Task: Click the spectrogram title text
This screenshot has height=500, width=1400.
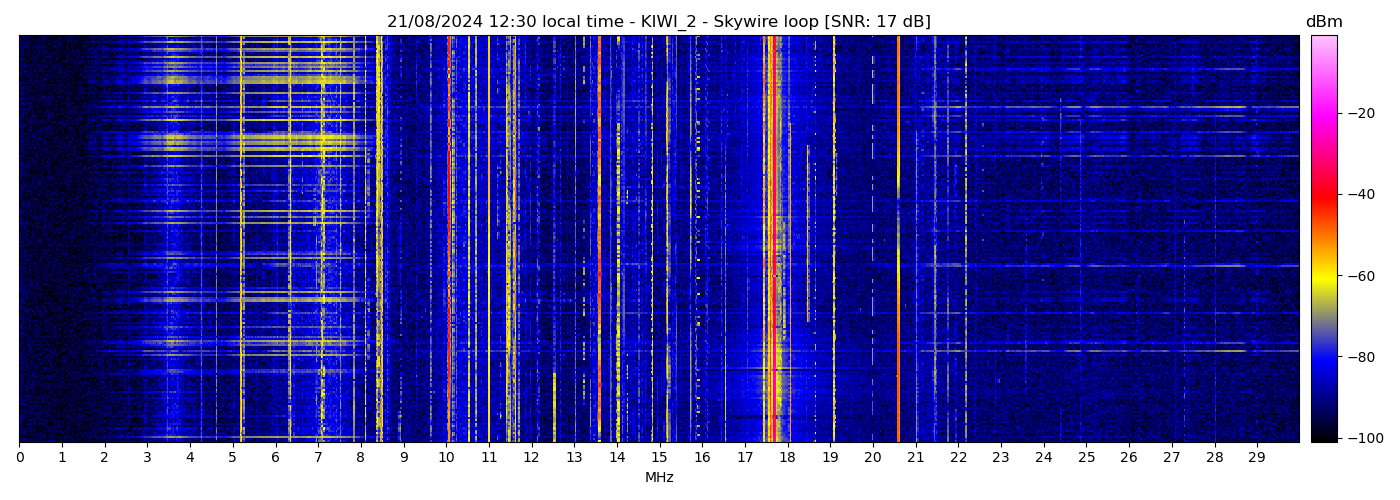Action: coord(658,22)
